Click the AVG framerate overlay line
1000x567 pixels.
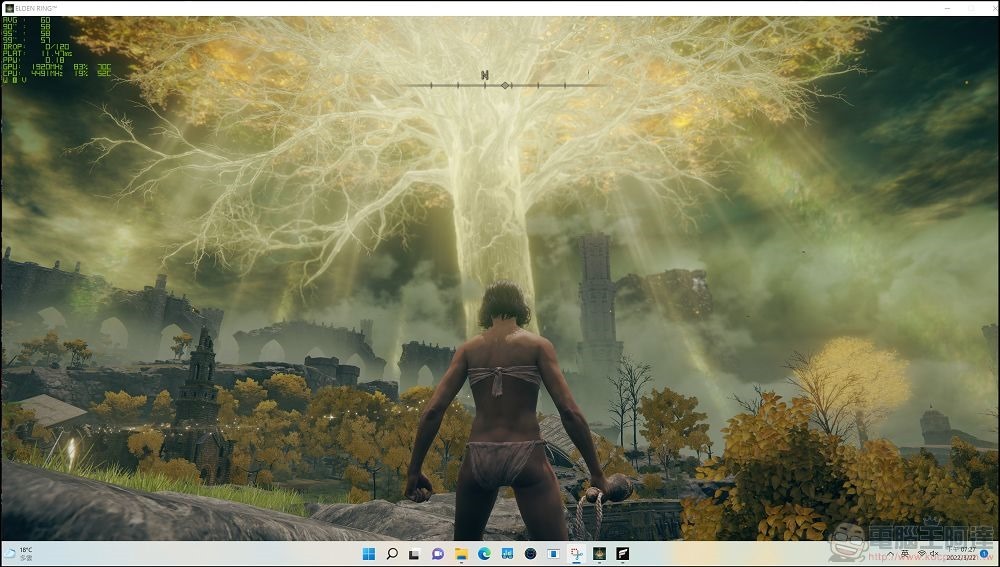click(27, 20)
